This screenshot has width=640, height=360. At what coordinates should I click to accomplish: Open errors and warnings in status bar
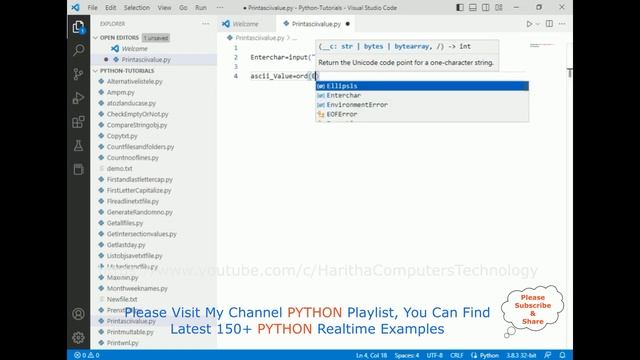[87, 355]
